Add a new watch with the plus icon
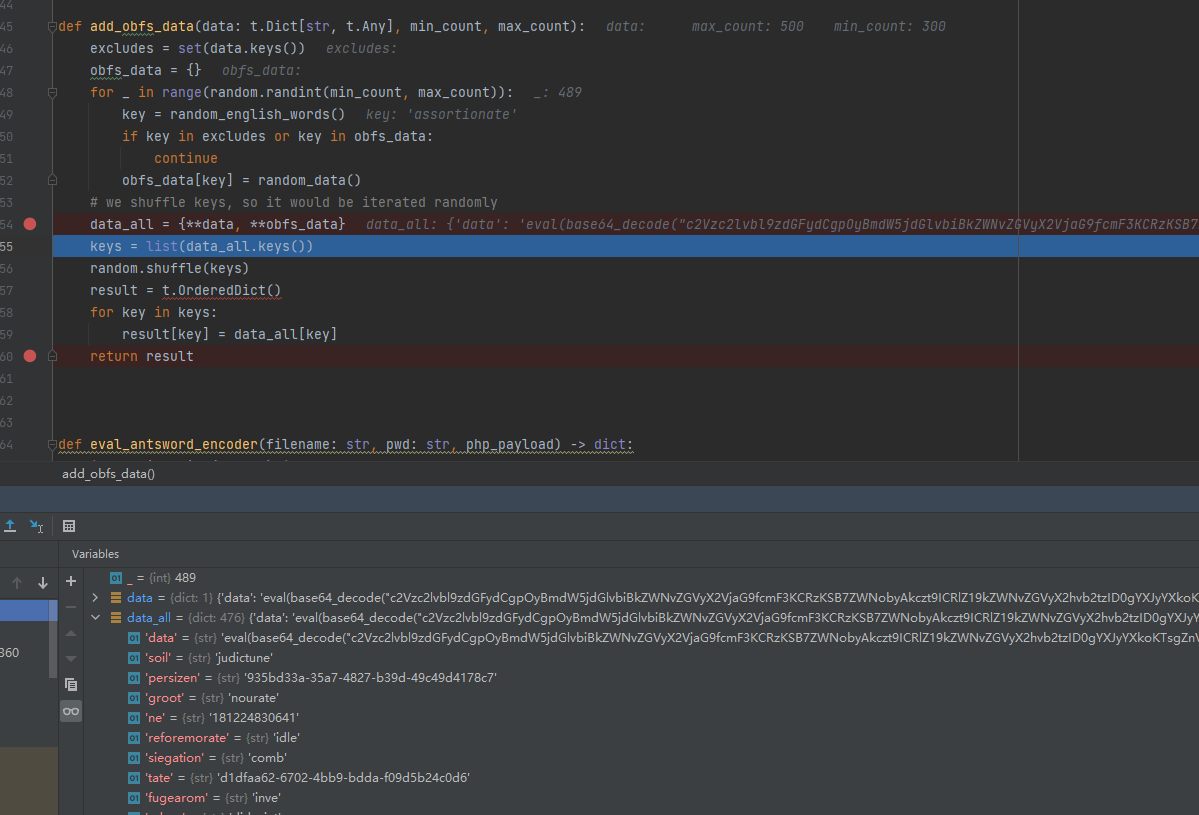The width and height of the screenshot is (1199, 815). [71, 582]
